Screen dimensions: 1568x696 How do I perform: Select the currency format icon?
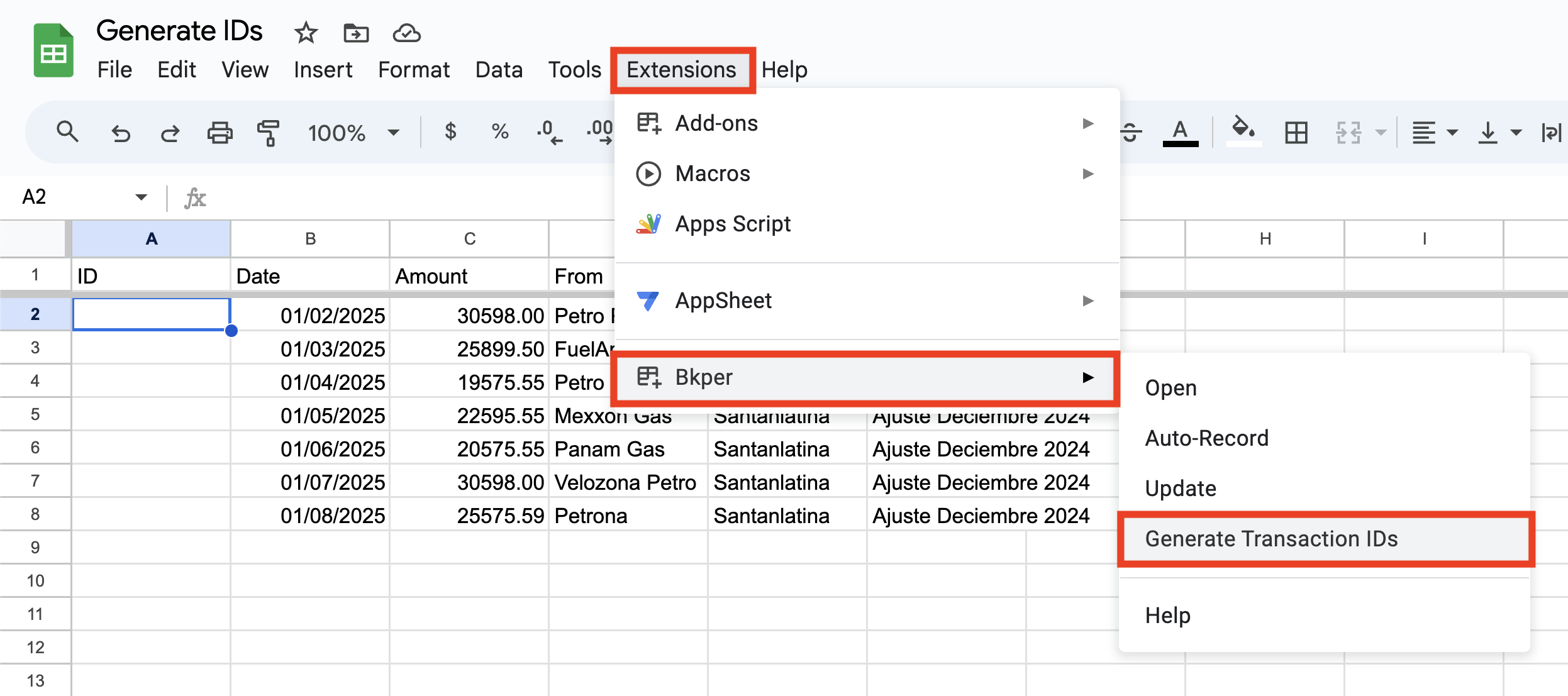coord(450,132)
